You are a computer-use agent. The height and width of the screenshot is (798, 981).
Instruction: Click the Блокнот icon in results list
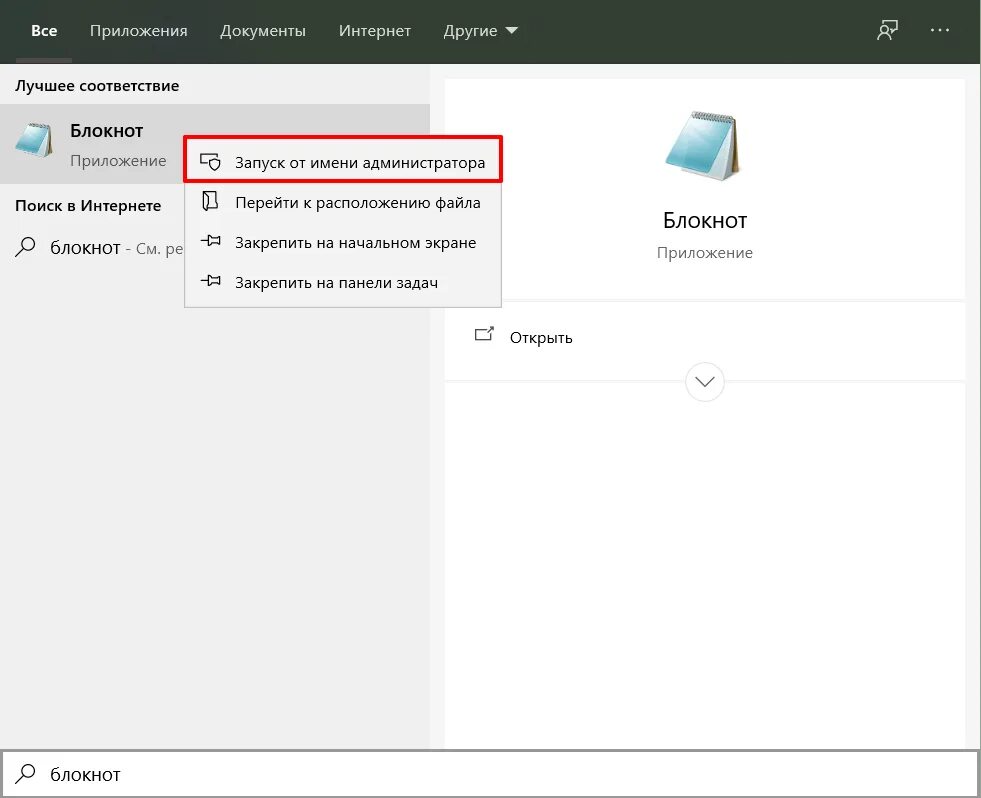point(33,140)
